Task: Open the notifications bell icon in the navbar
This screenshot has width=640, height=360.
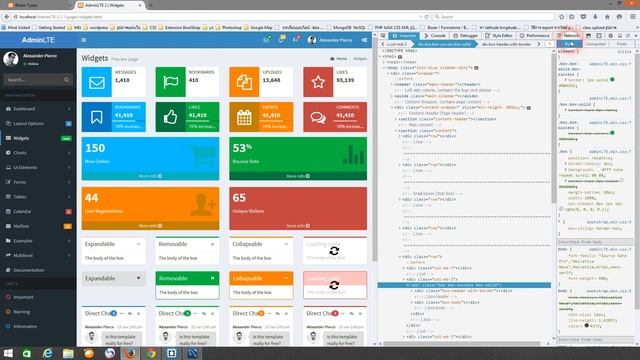Action: point(282,40)
